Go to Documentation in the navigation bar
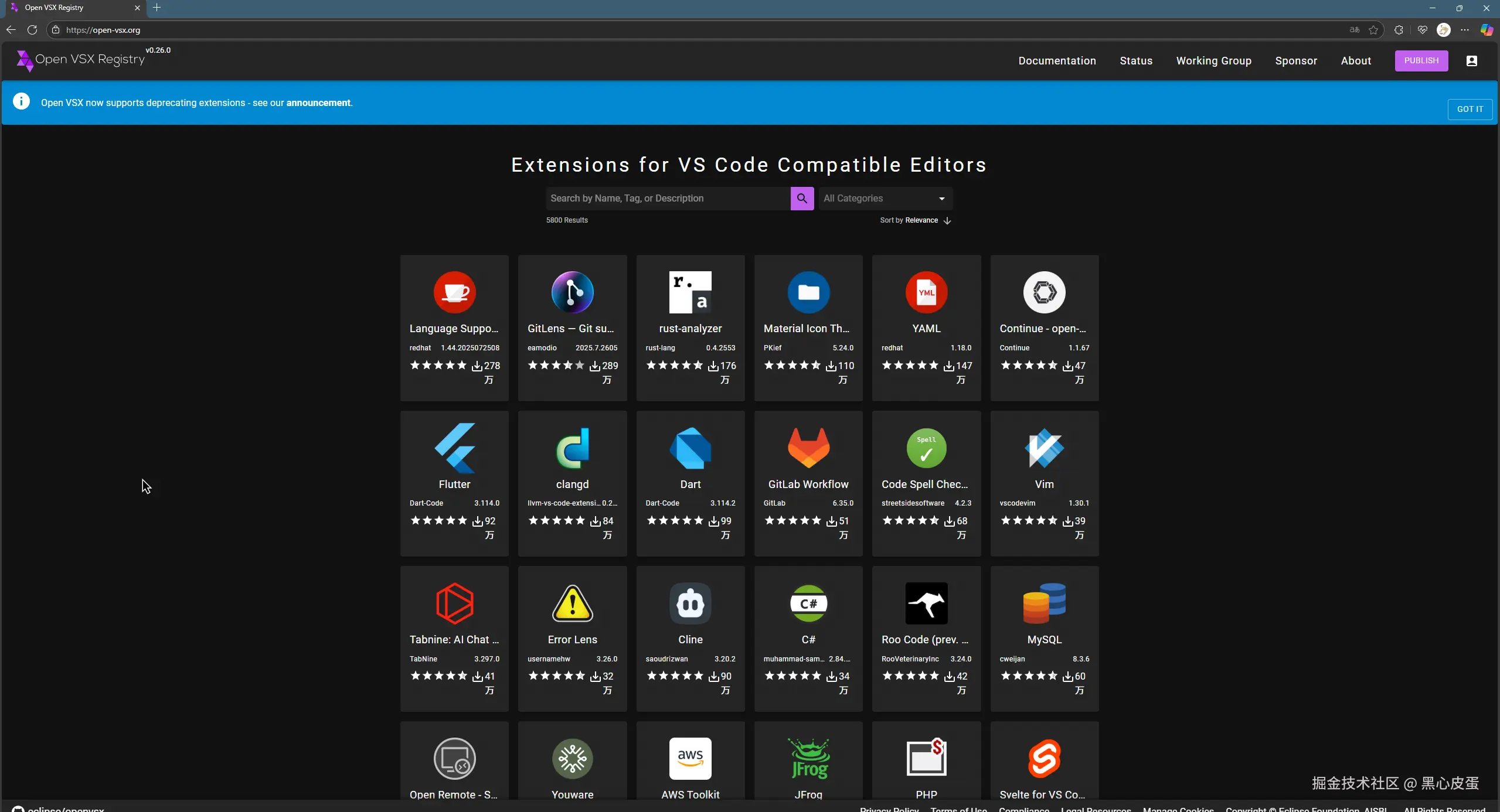The height and width of the screenshot is (812, 1500). (x=1057, y=61)
